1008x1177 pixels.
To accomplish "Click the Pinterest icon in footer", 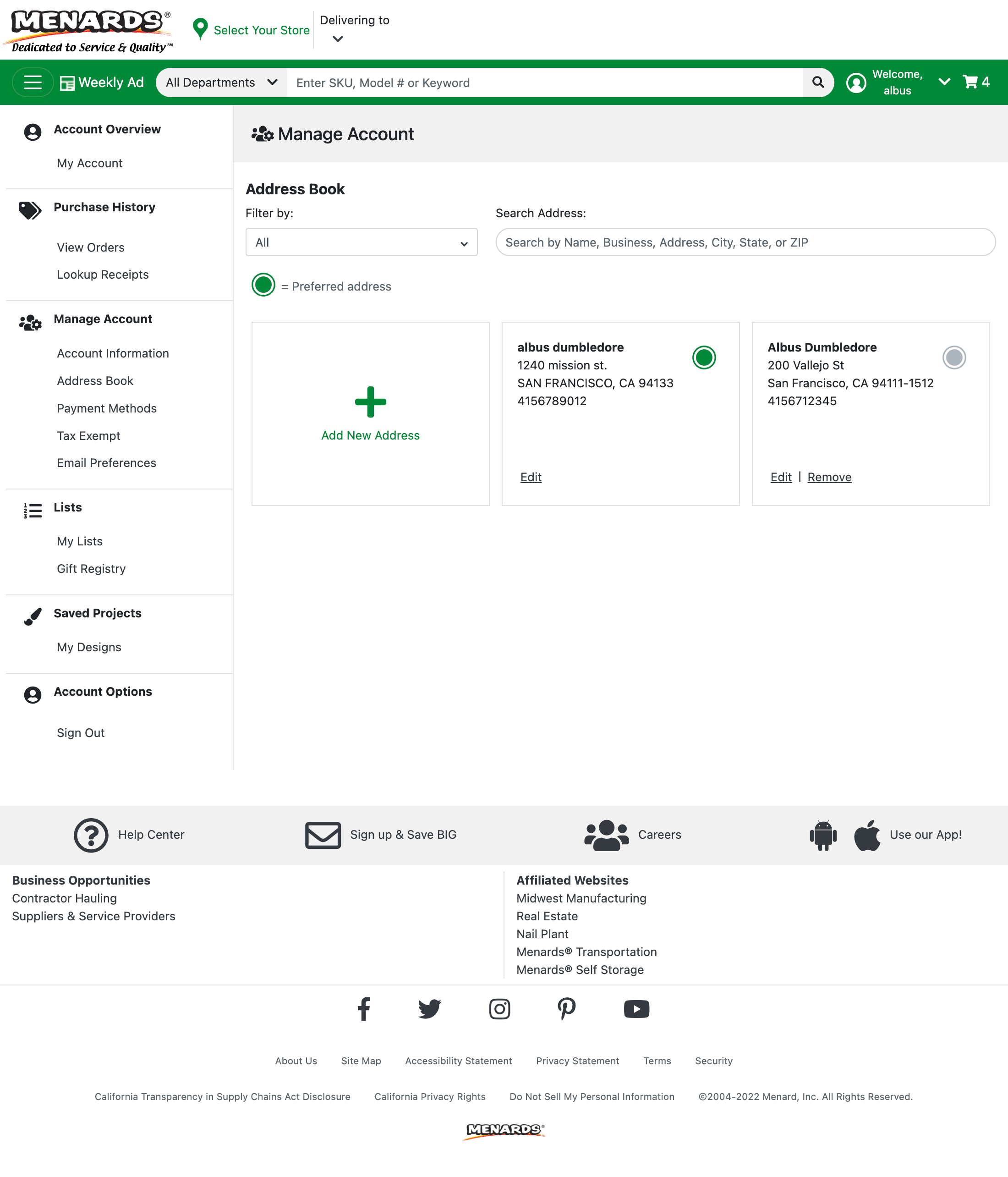I will pos(566,1009).
